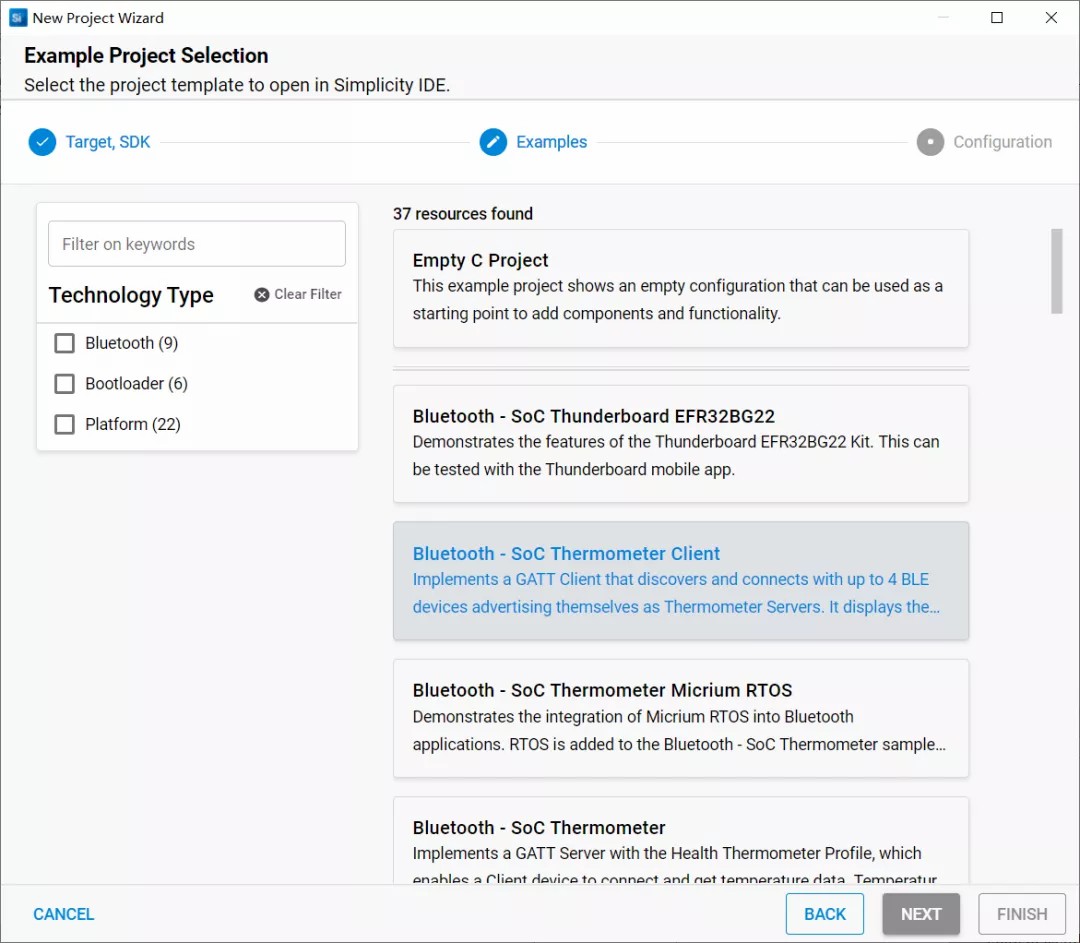Viewport: 1080px width, 943px height.
Task: Click the Target, SDK step checkmark icon
Action: click(42, 142)
